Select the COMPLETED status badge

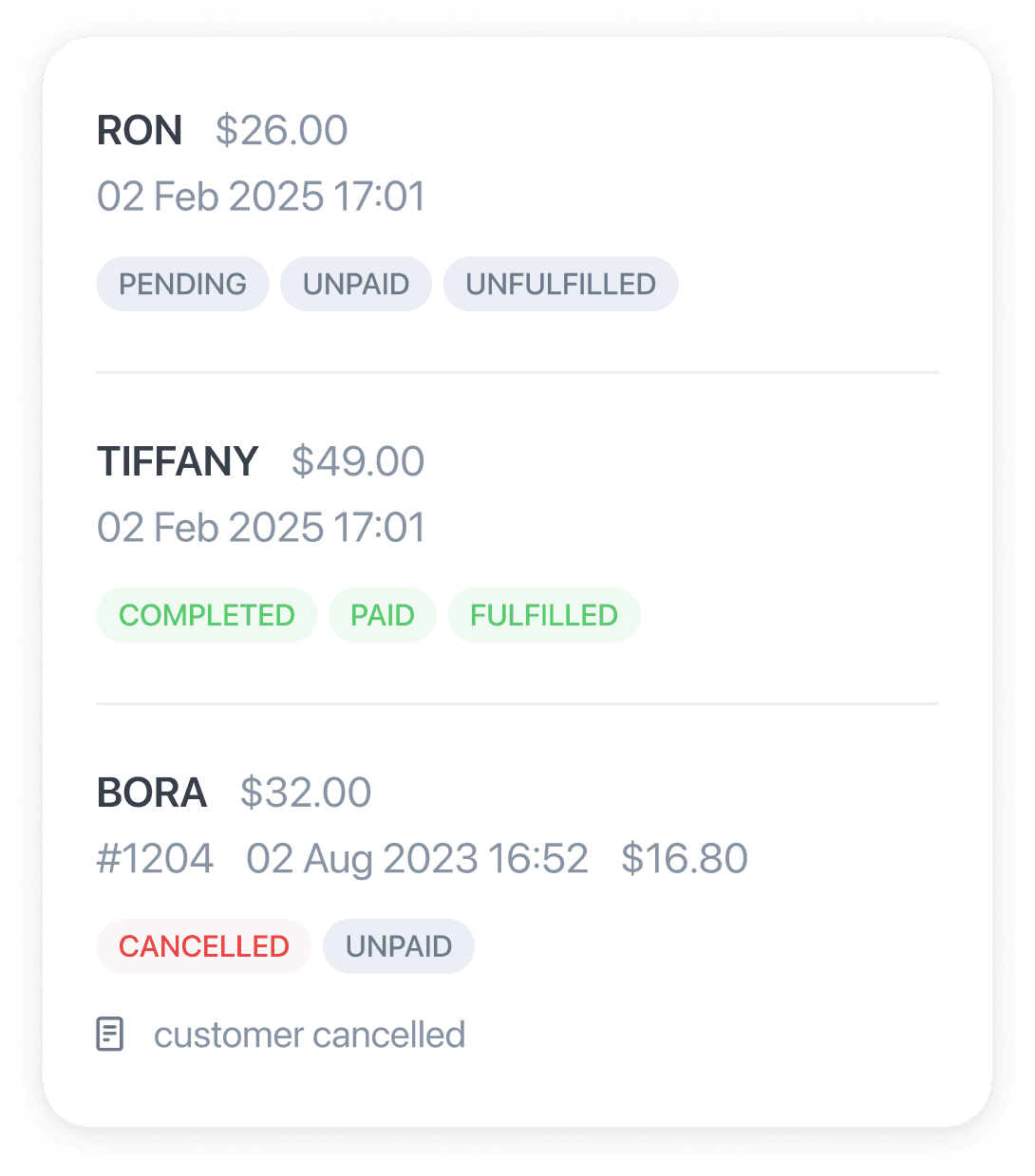click(x=207, y=615)
